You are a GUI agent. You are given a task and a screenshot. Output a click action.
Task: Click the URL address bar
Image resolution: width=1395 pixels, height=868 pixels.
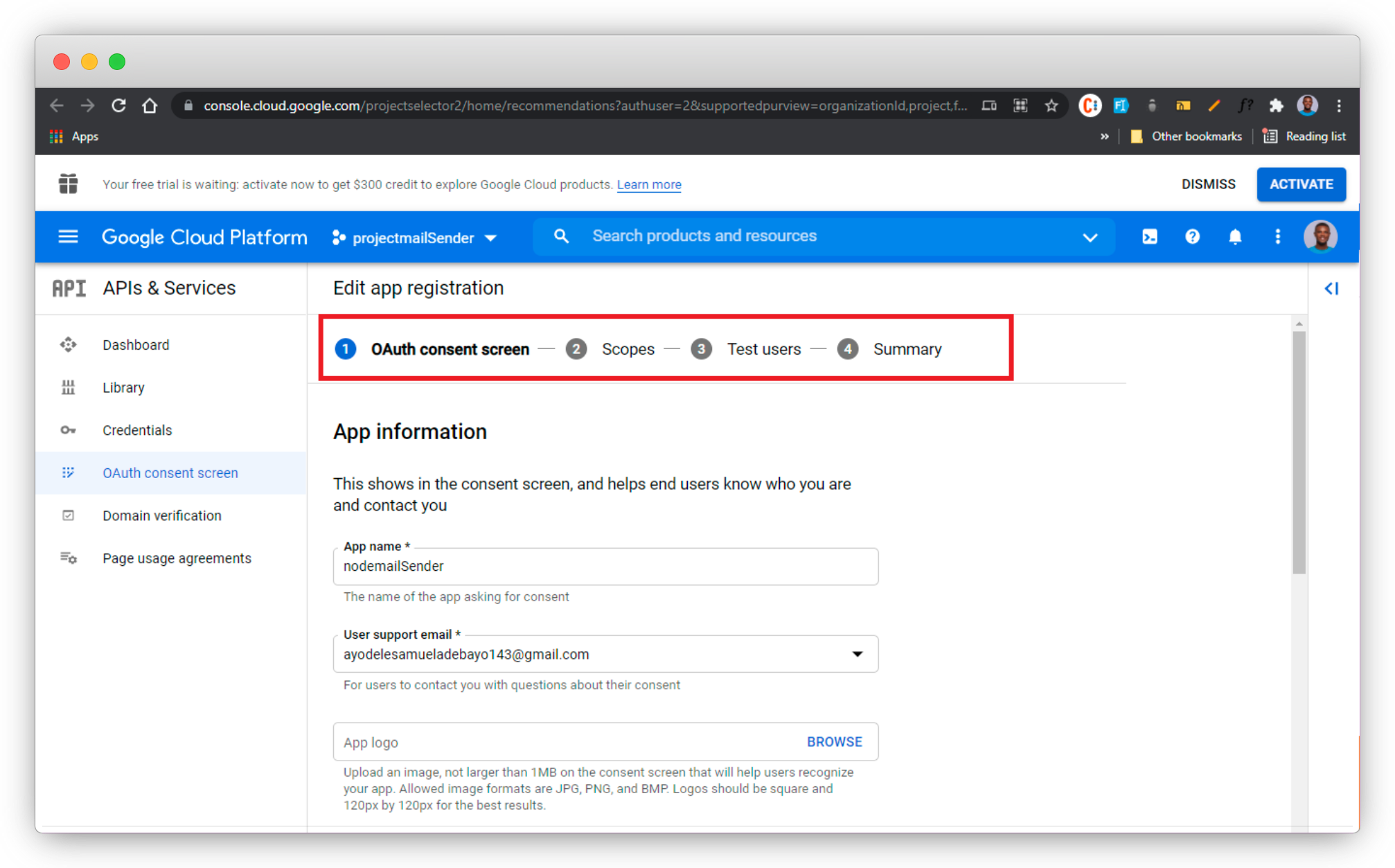pyautogui.click(x=584, y=105)
